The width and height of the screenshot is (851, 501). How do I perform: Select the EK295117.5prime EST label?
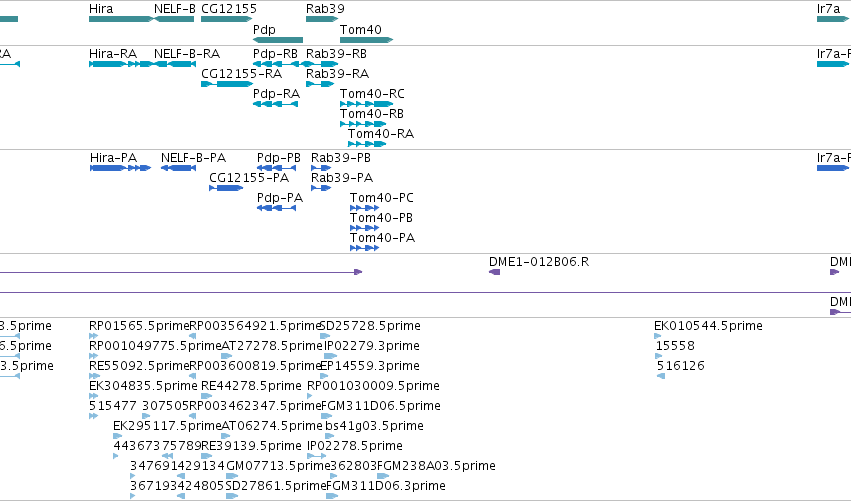(x=167, y=427)
